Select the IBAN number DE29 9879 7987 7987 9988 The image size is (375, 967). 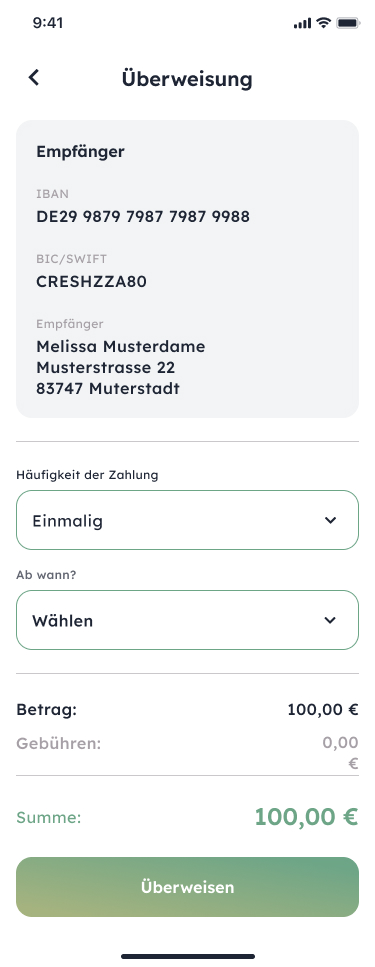[x=143, y=216]
